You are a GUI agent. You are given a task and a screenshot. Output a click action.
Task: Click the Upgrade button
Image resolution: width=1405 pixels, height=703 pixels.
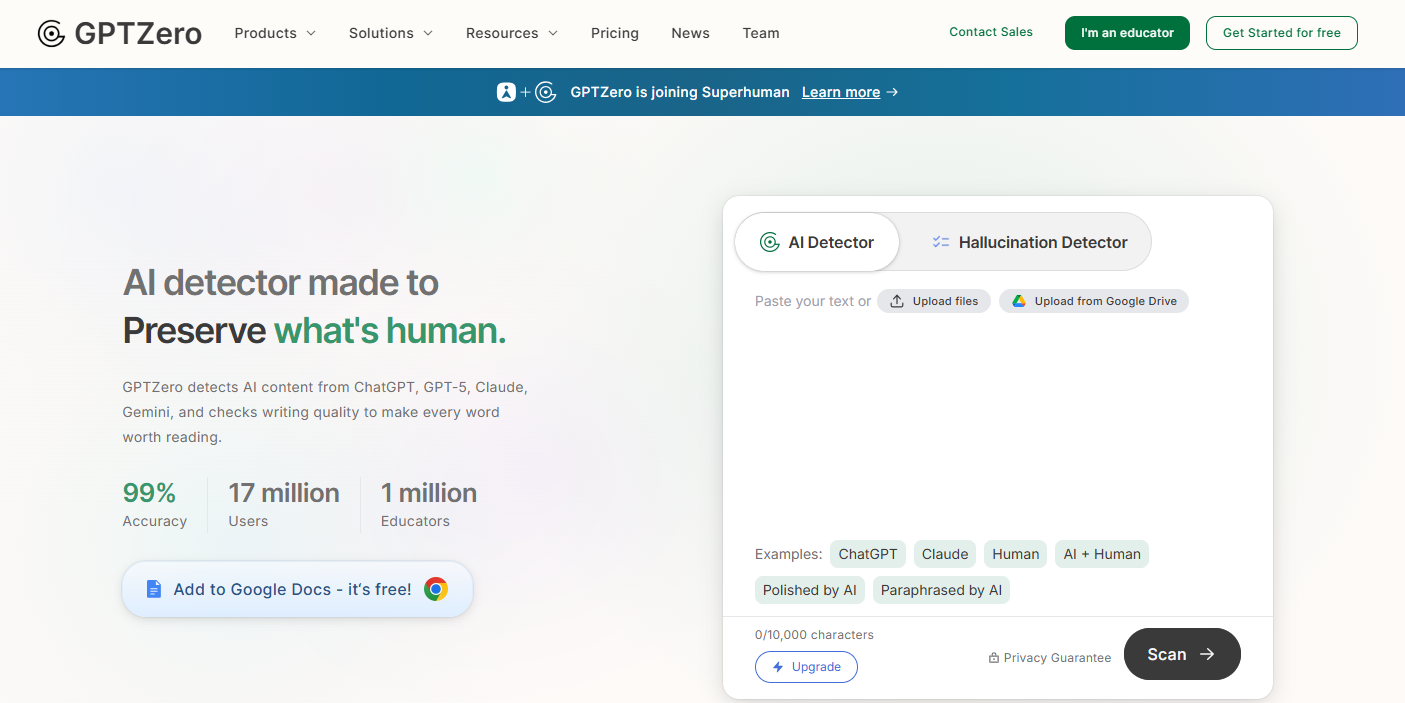[x=806, y=667]
